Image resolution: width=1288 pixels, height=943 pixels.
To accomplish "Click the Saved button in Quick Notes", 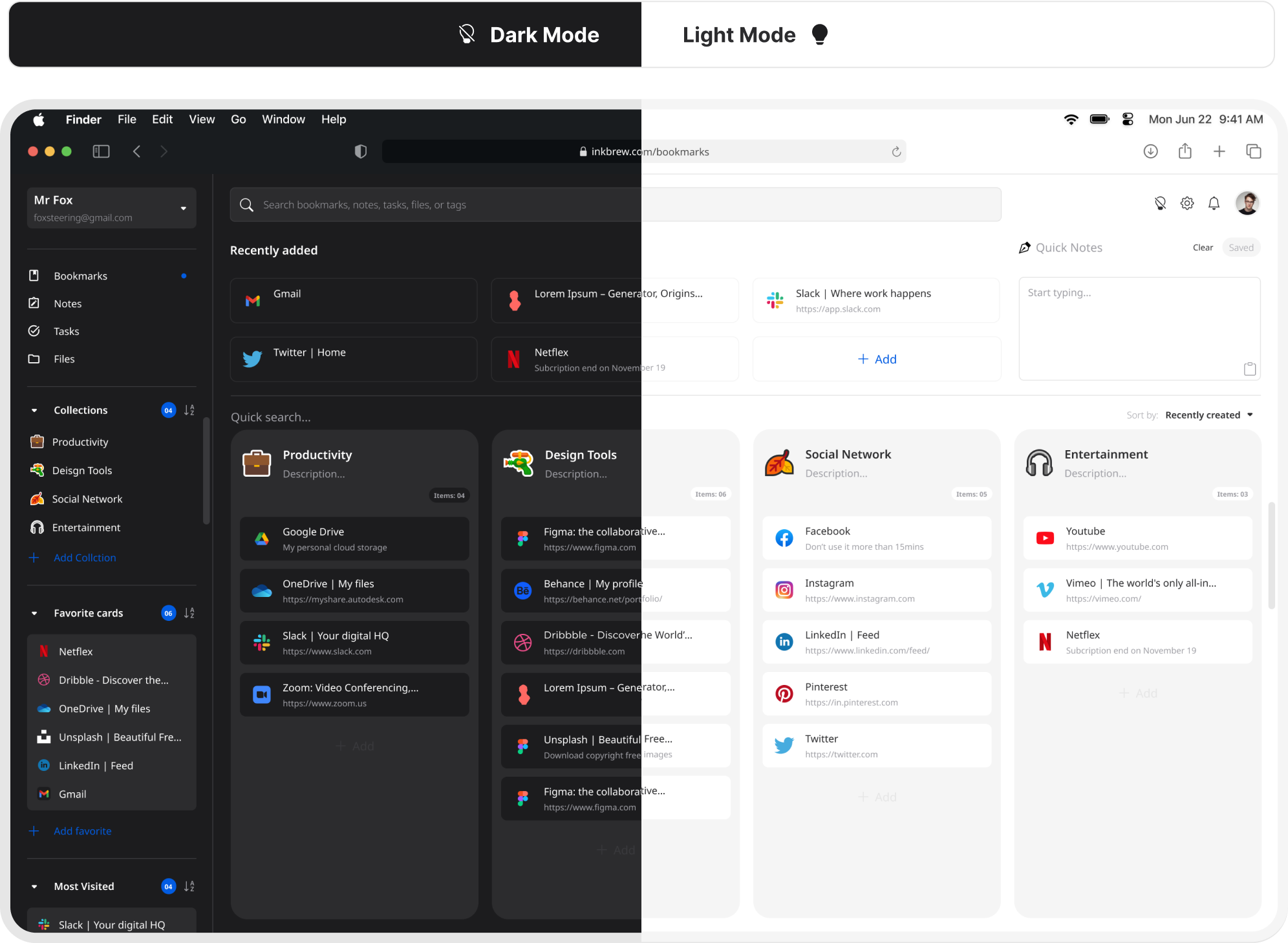I will click(1241, 248).
